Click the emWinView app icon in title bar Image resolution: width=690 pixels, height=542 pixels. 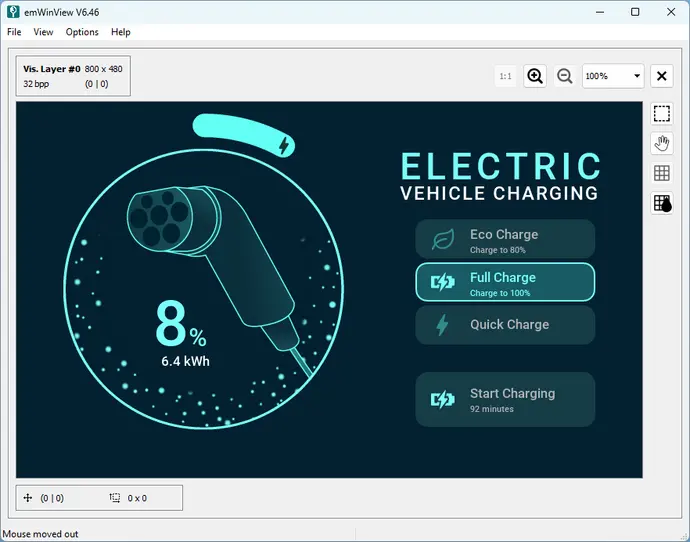pos(13,12)
